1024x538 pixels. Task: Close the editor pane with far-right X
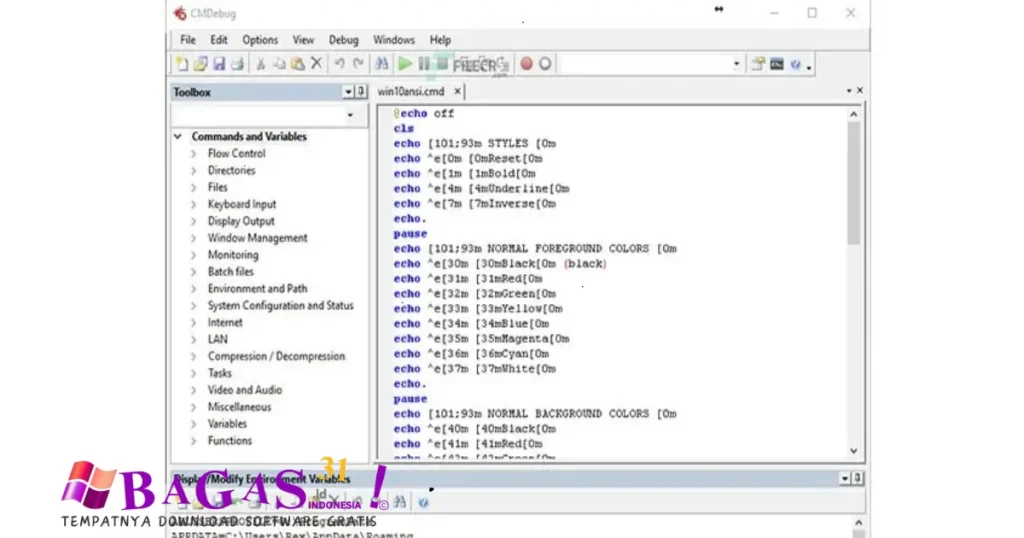point(860,91)
